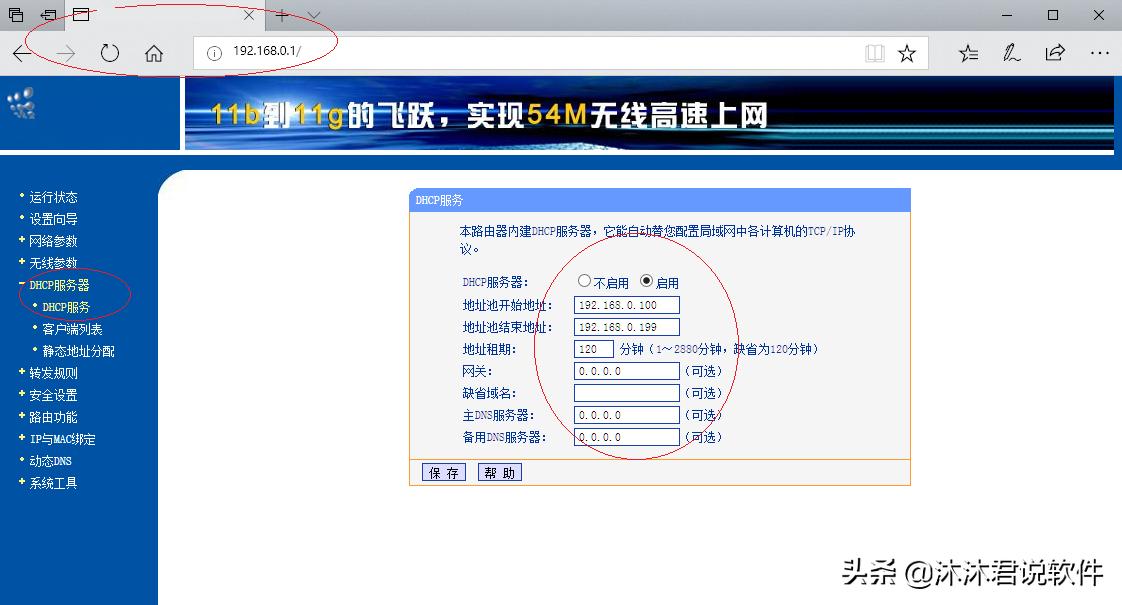Click the 地址租期 lease time input field

[x=594, y=348]
